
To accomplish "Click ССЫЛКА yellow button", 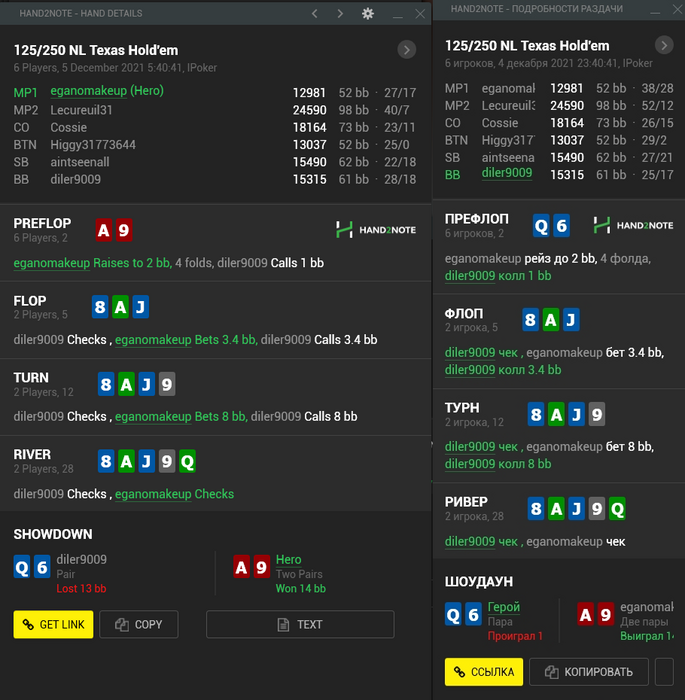I will coord(484,671).
